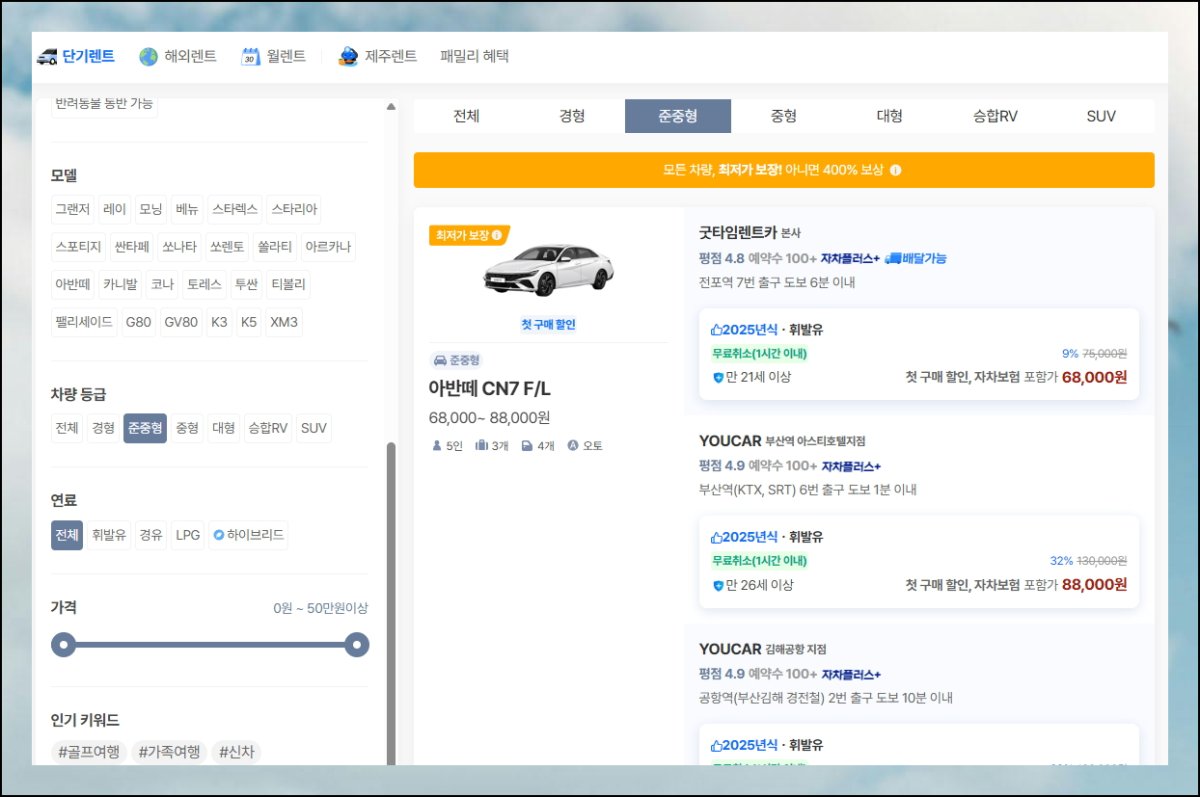Select 쏘렌토 model filter

click(x=227, y=247)
